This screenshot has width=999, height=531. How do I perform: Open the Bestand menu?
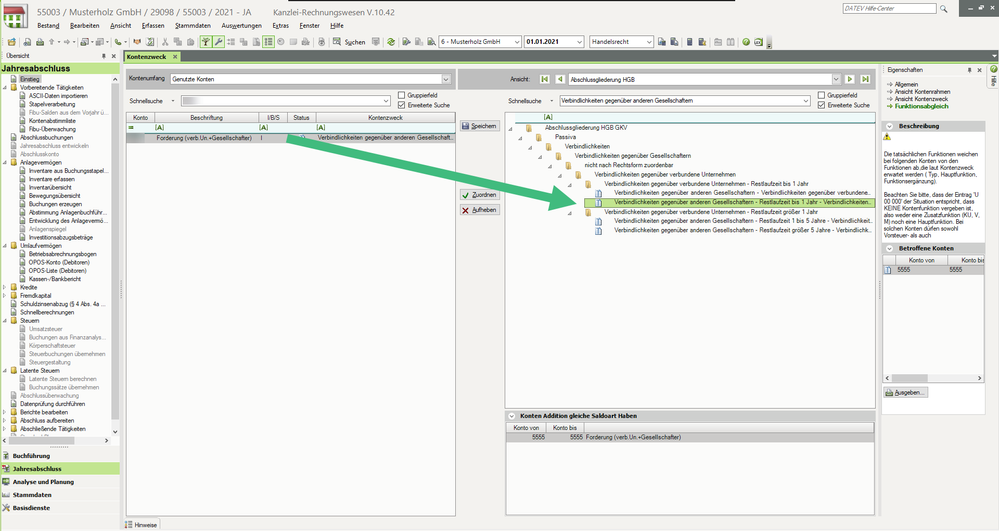[x=48, y=25]
